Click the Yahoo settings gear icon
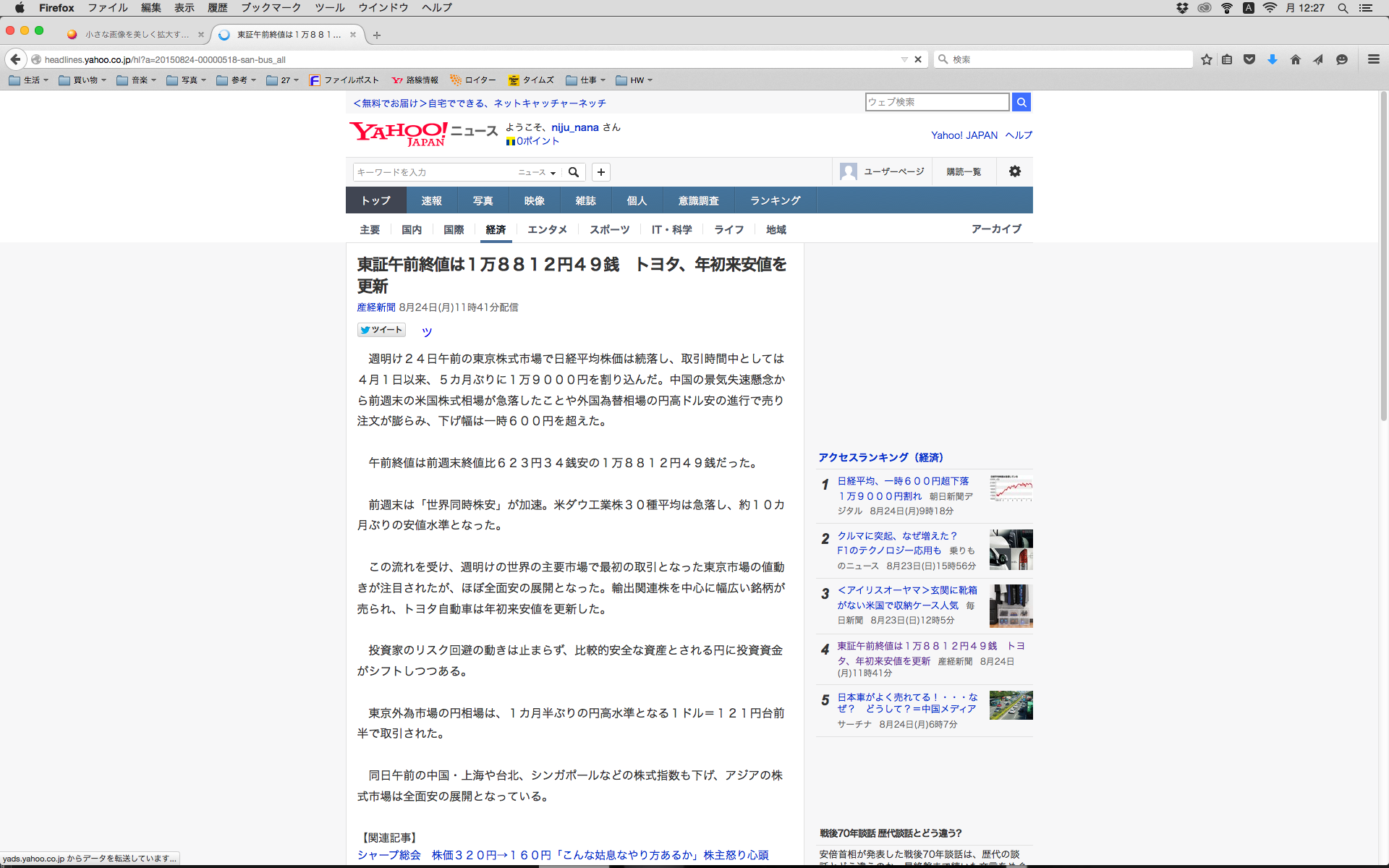The width and height of the screenshot is (1389, 868). [x=1015, y=171]
